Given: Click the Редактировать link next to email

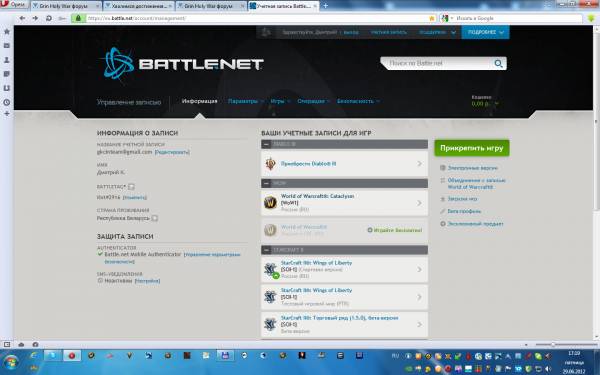Looking at the screenshot, I should click(x=172, y=152).
